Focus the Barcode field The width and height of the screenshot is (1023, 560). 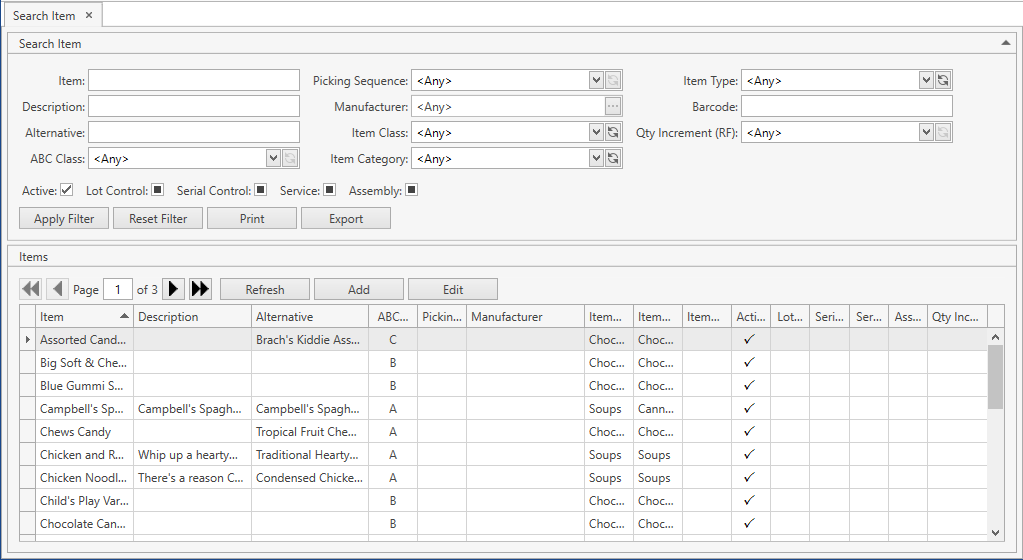(x=847, y=106)
